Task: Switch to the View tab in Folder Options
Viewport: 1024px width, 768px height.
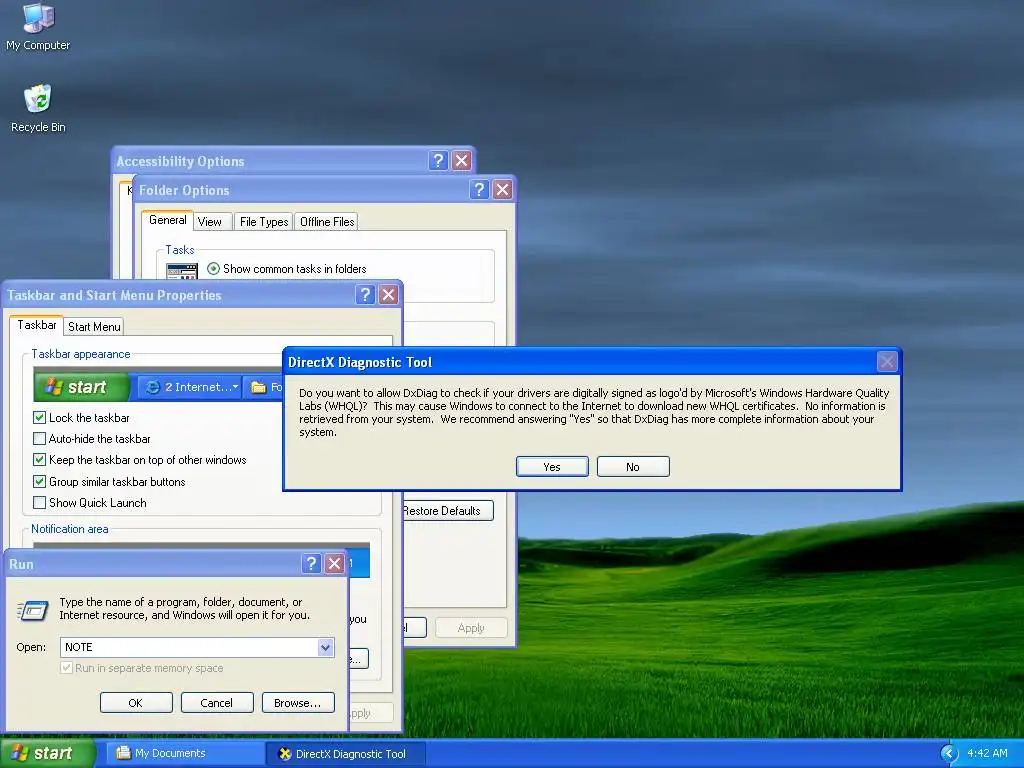Action: (210, 221)
